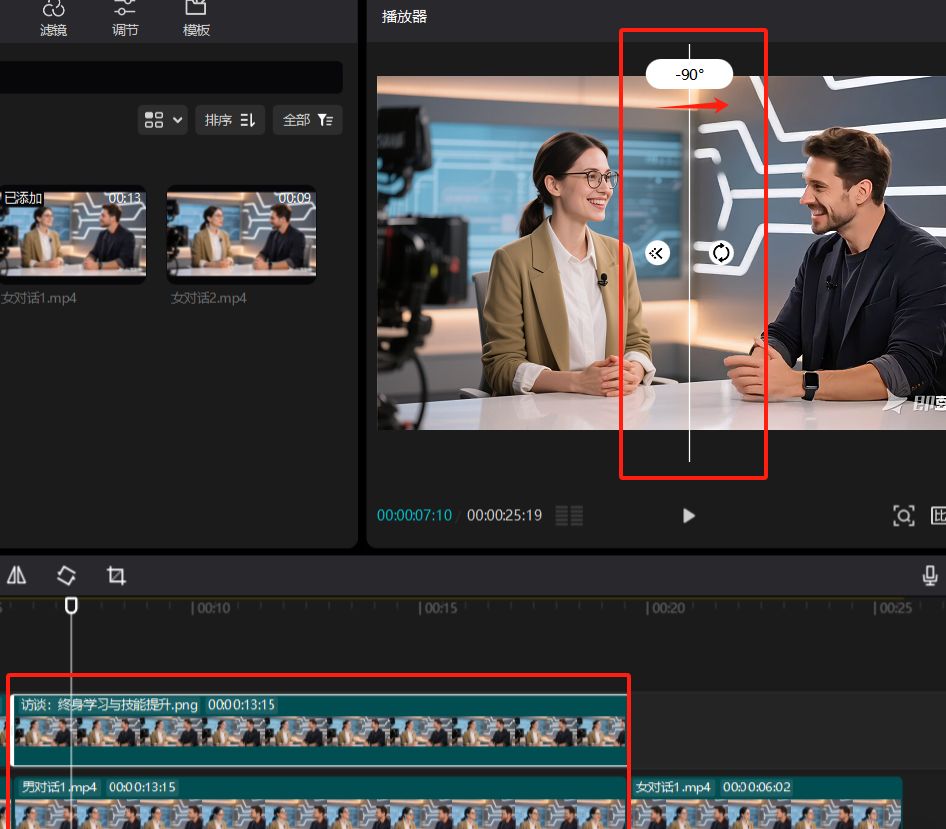Viewport: 946px width, 829px height.
Task: Switch to the 模板 (Templates) tab
Action: [196, 18]
